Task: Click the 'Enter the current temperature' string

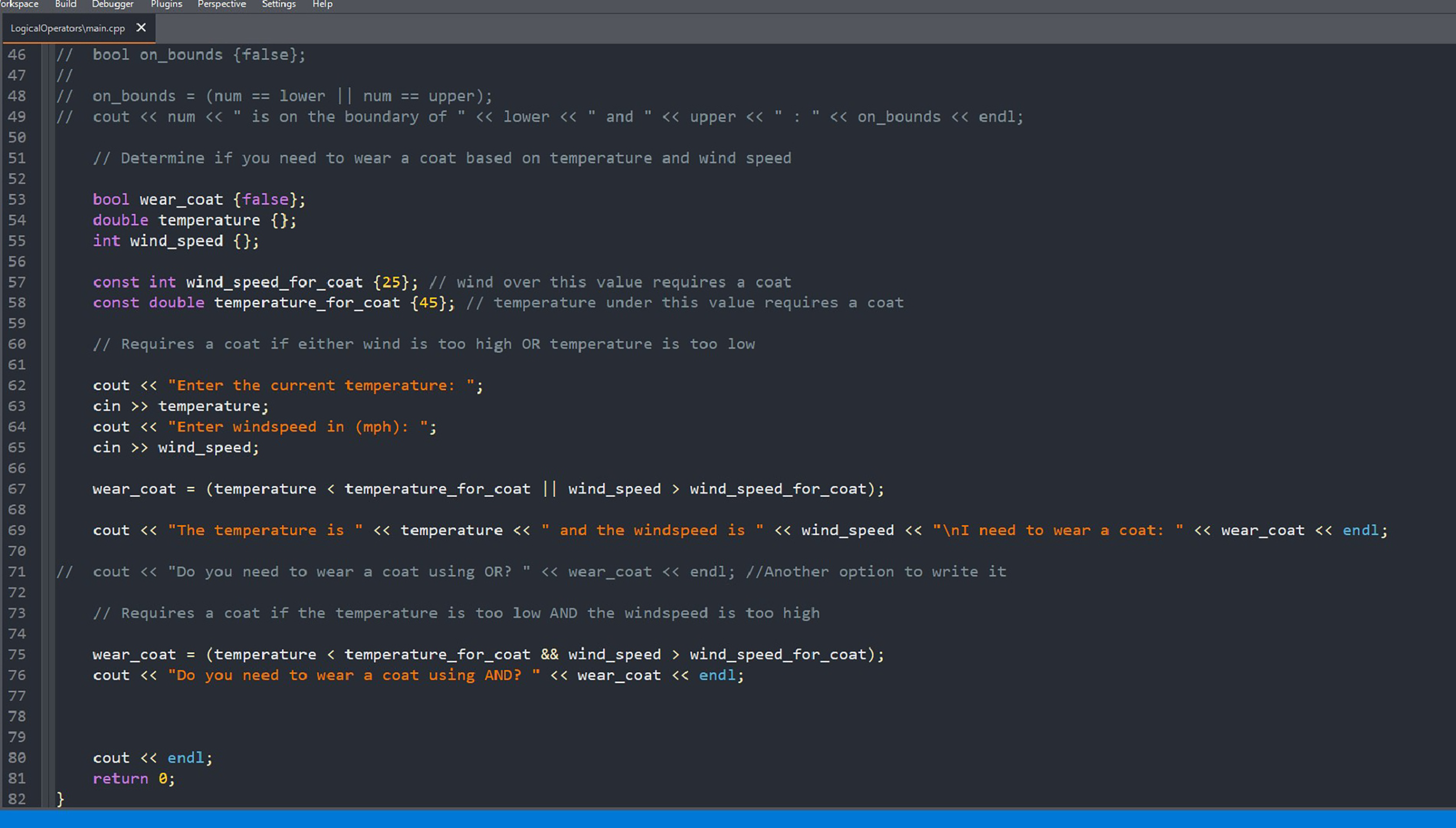Action: (321, 385)
